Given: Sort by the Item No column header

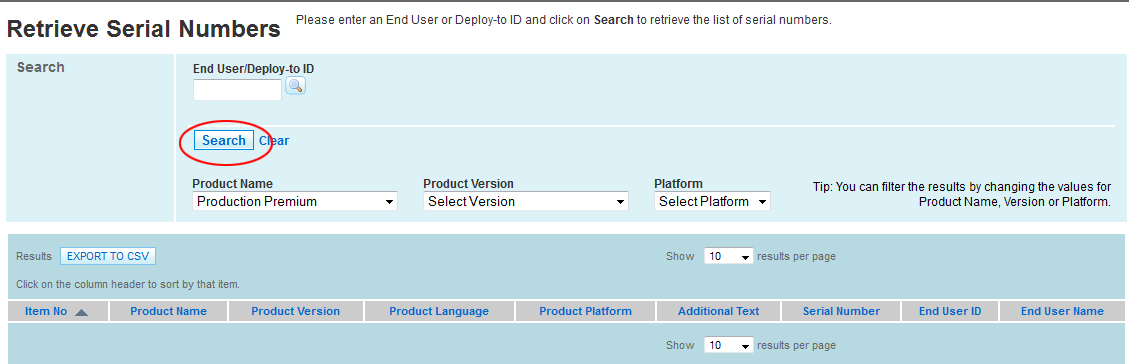Looking at the screenshot, I should (x=46, y=311).
